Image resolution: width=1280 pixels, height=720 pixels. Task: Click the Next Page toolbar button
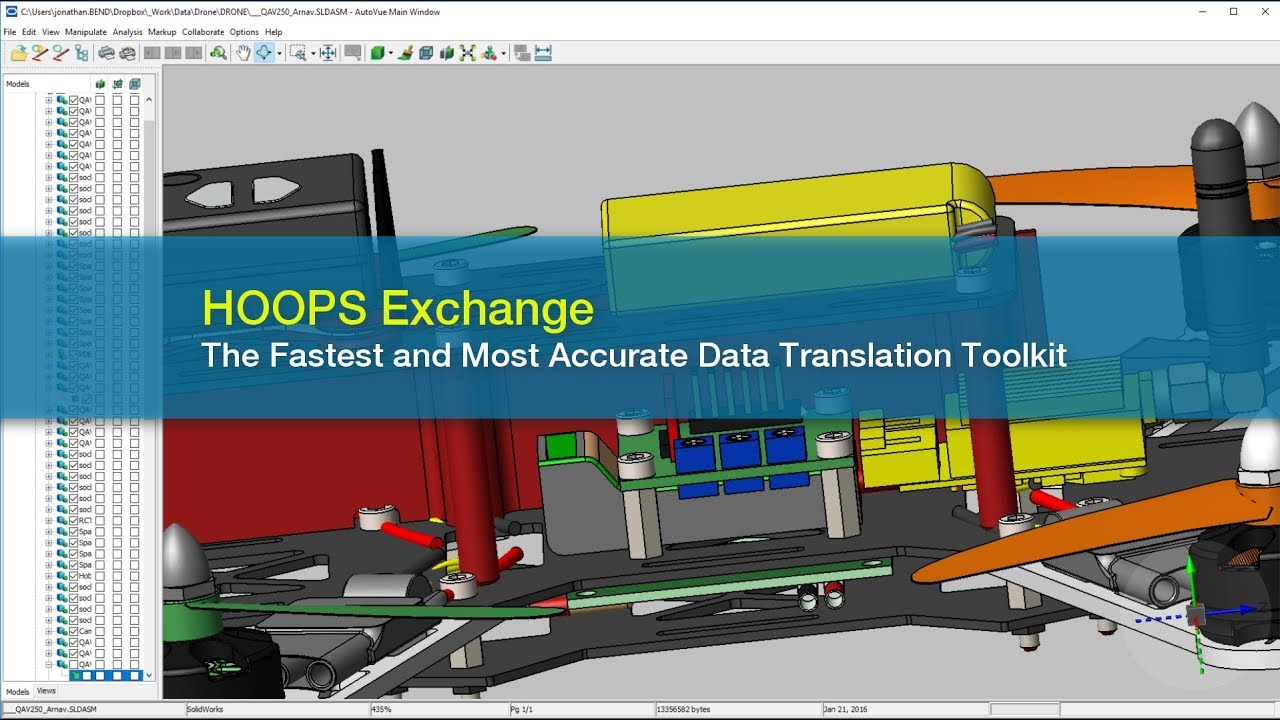click(193, 53)
